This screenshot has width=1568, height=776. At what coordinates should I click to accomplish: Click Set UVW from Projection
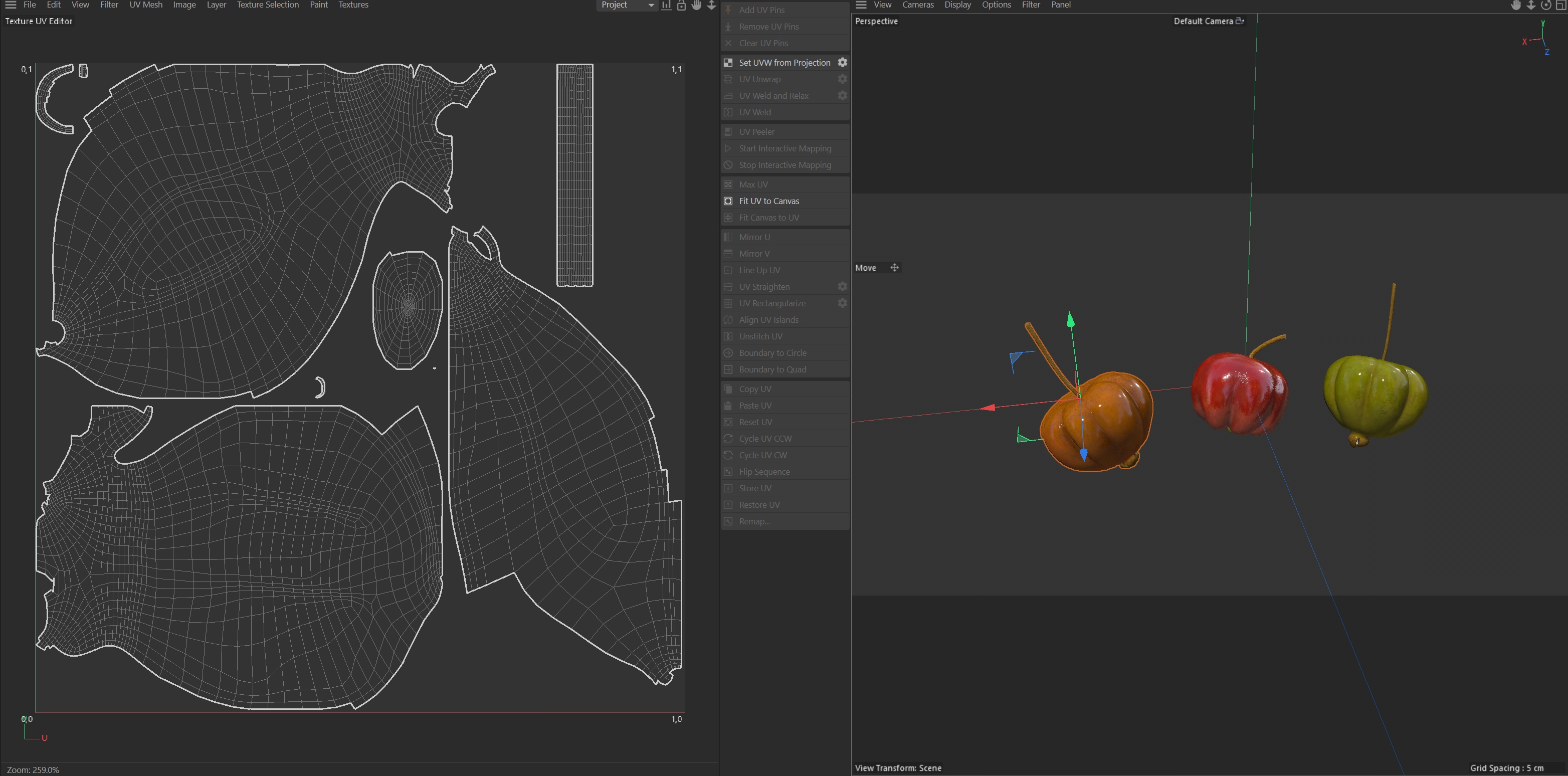784,63
